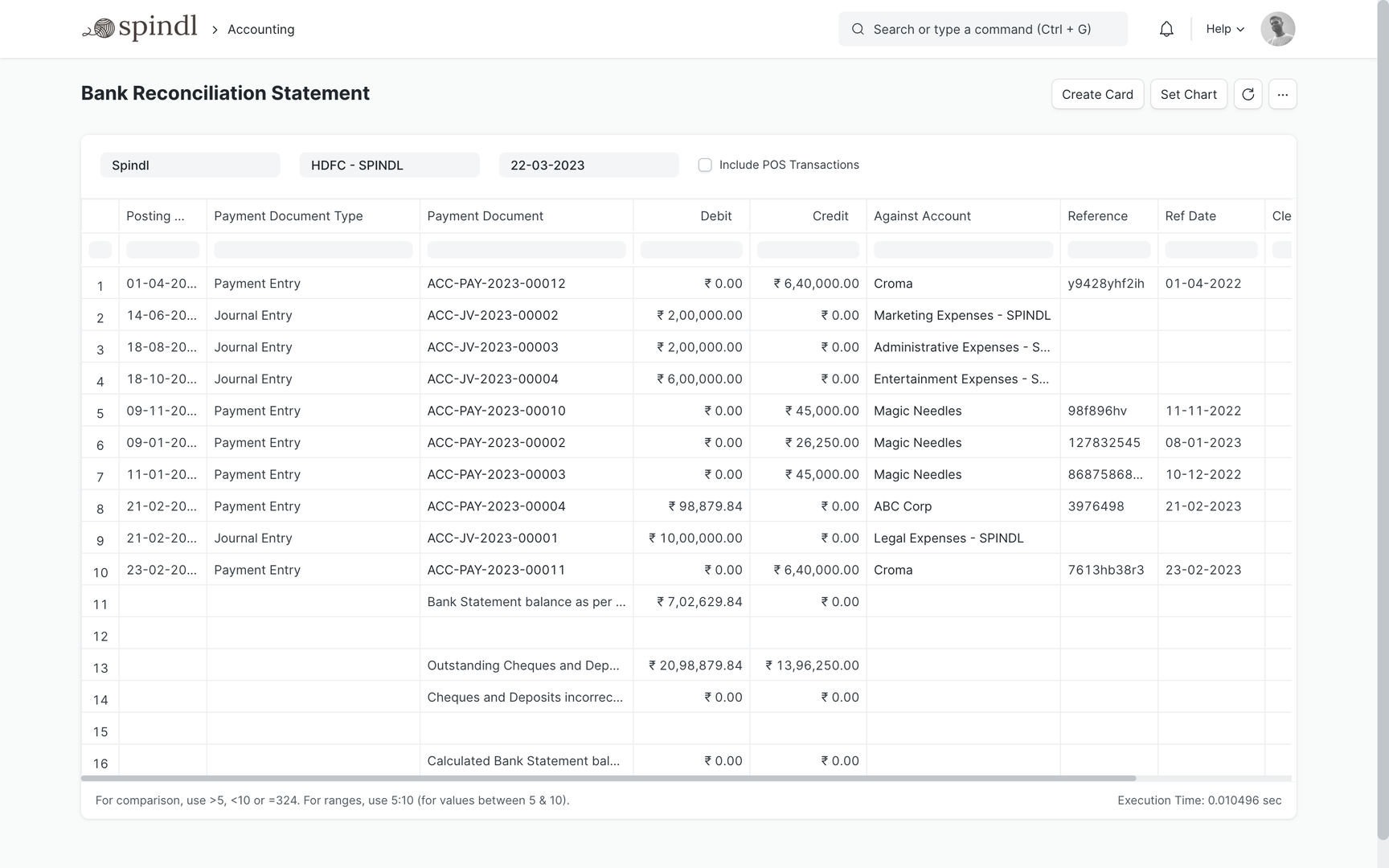Sort by the Credit column header

click(808, 216)
